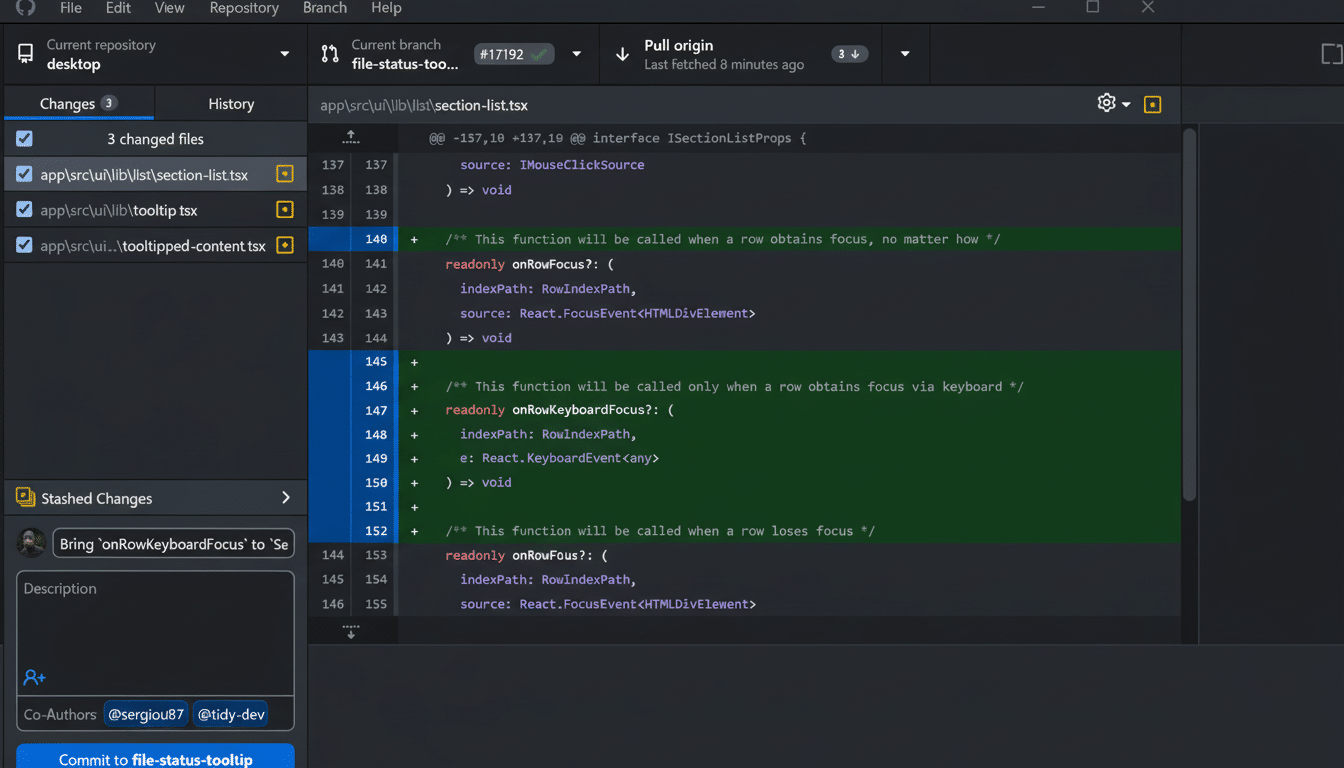Toggle the 3 changed files checkbox
This screenshot has width=1344, height=768.
click(23, 138)
